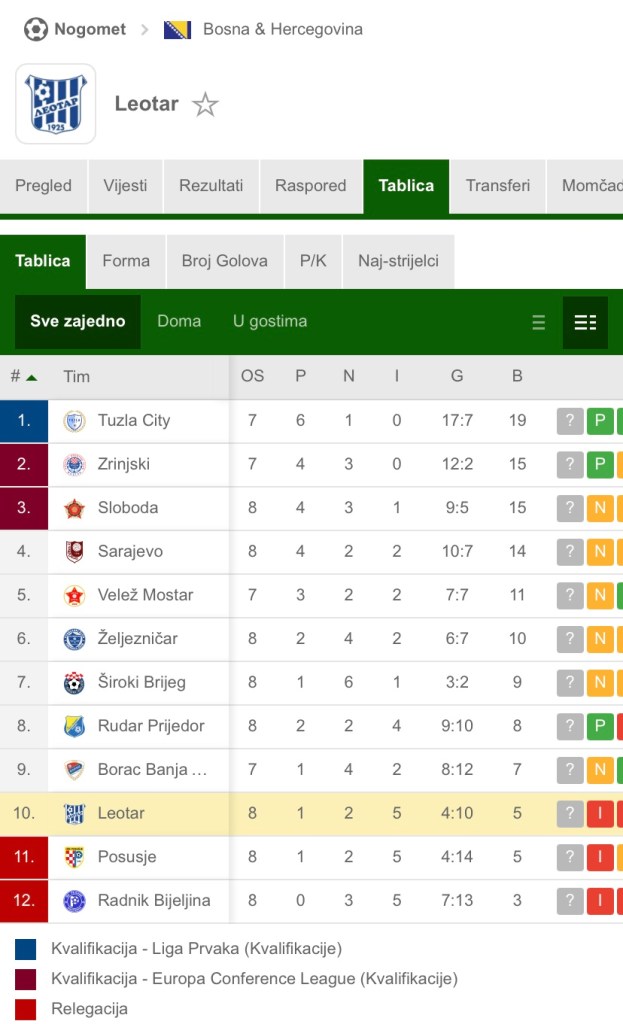The height and width of the screenshot is (1024, 623).
Task: Open the Rezultati tab
Action: coord(211,186)
